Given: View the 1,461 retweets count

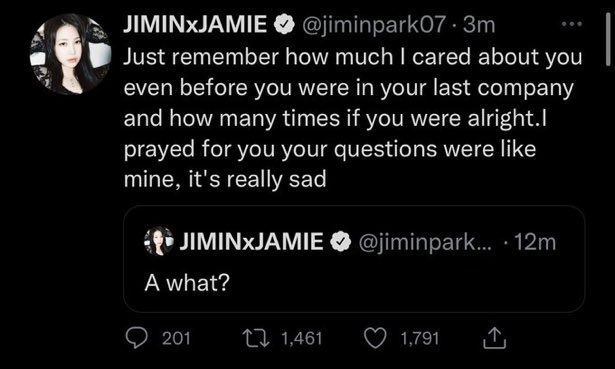Looking at the screenshot, I should coord(302,338).
